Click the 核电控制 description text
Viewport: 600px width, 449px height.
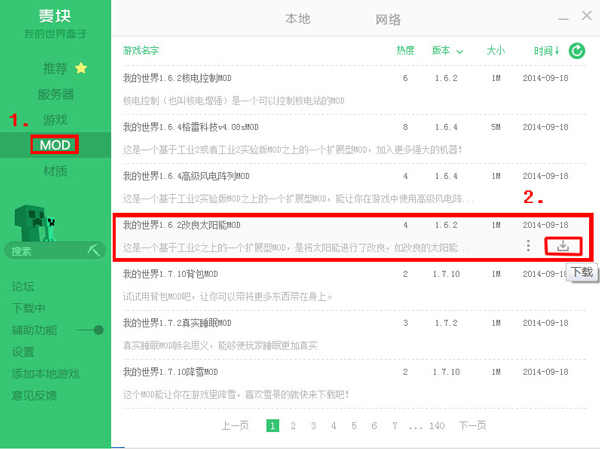coord(233,101)
